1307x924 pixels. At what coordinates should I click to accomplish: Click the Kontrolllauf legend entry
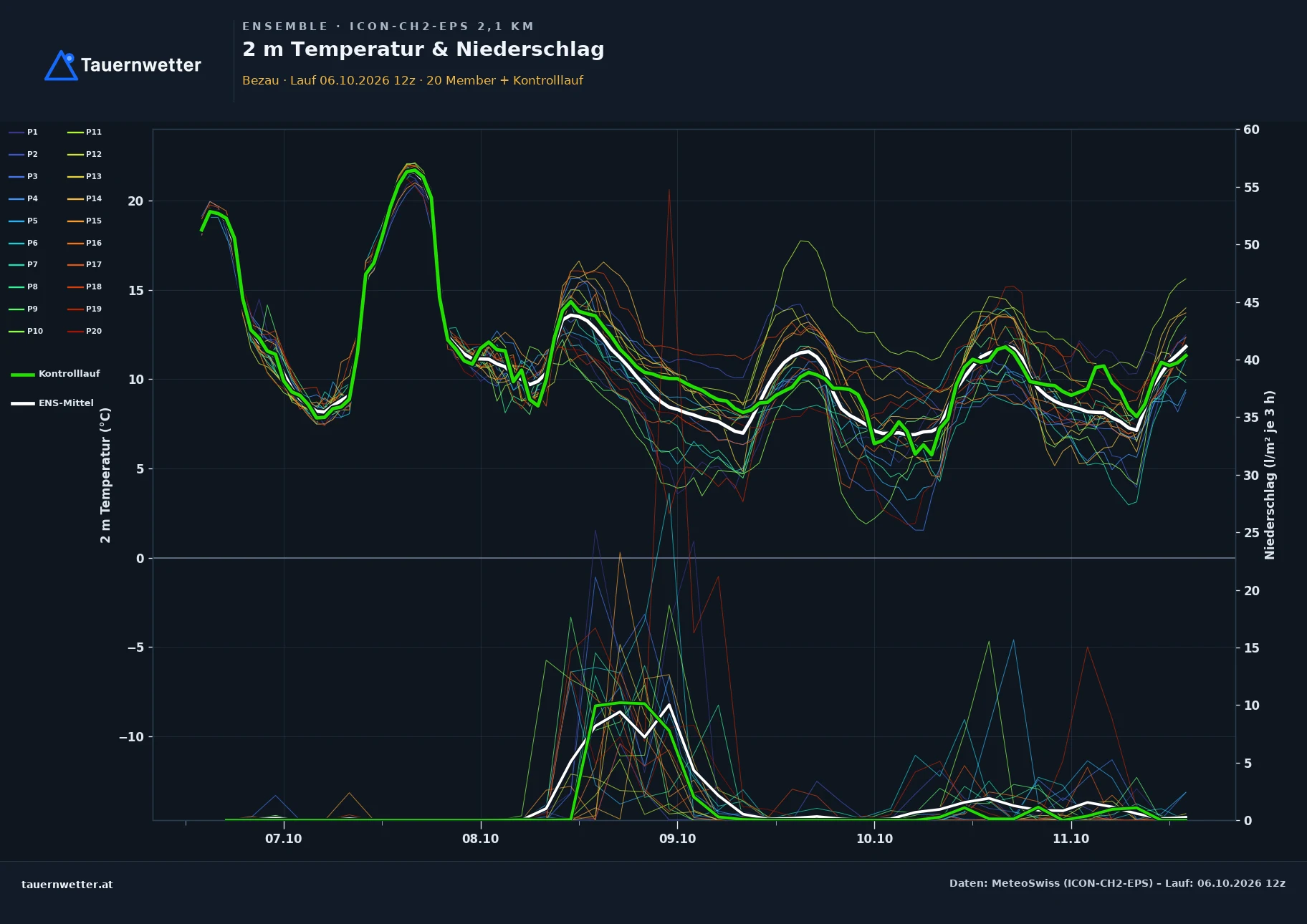click(x=56, y=374)
